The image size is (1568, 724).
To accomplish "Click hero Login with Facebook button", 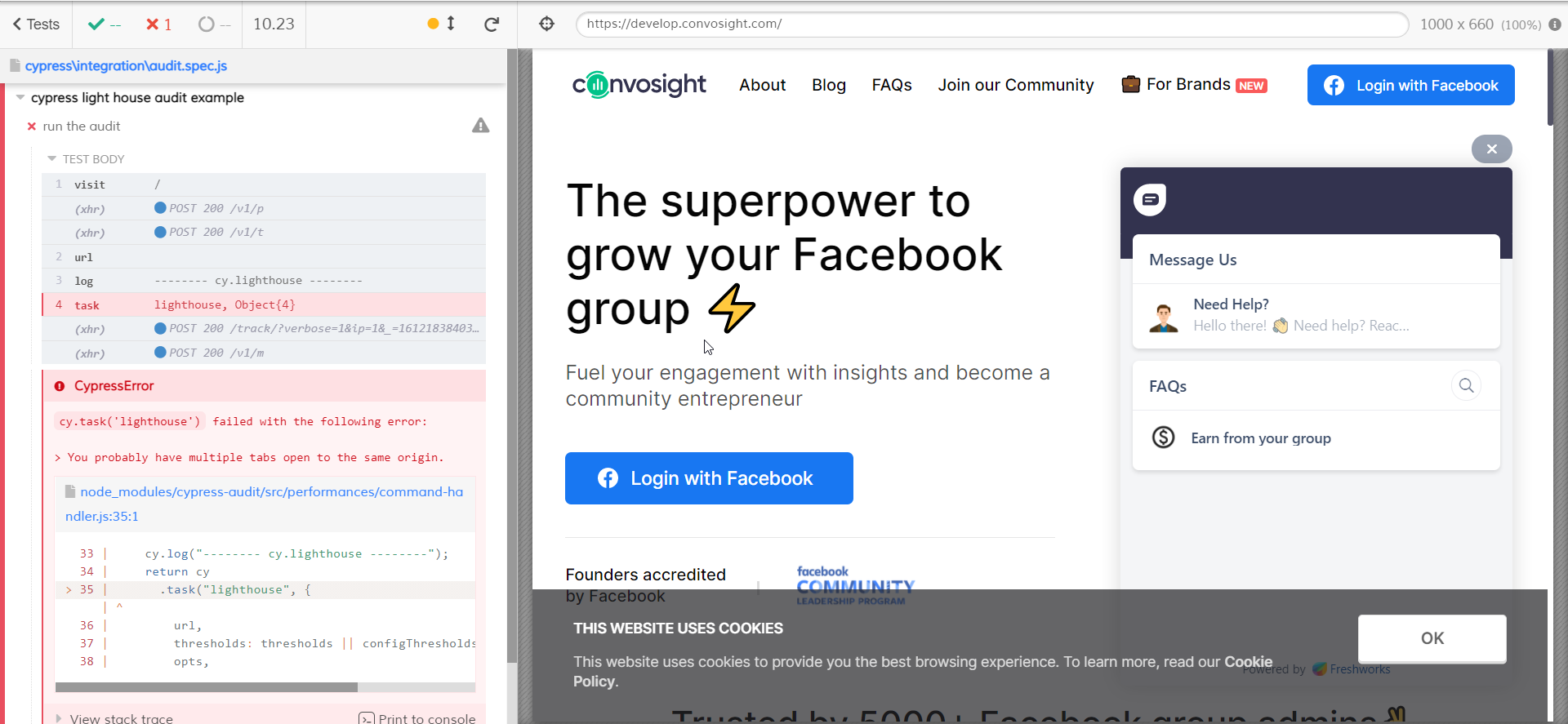I will coord(709,478).
